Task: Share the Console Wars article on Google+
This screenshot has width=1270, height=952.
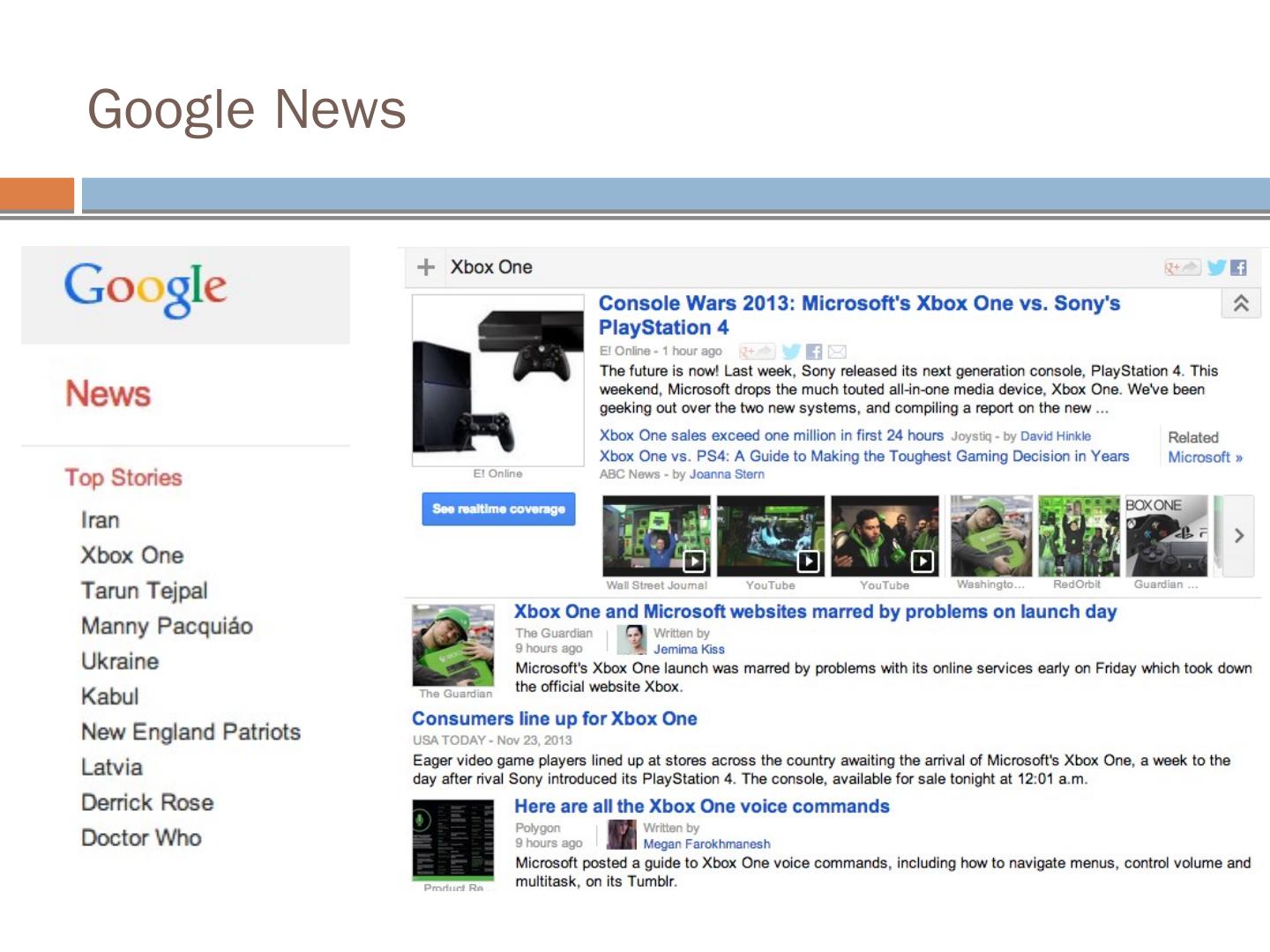Action: 758,352
